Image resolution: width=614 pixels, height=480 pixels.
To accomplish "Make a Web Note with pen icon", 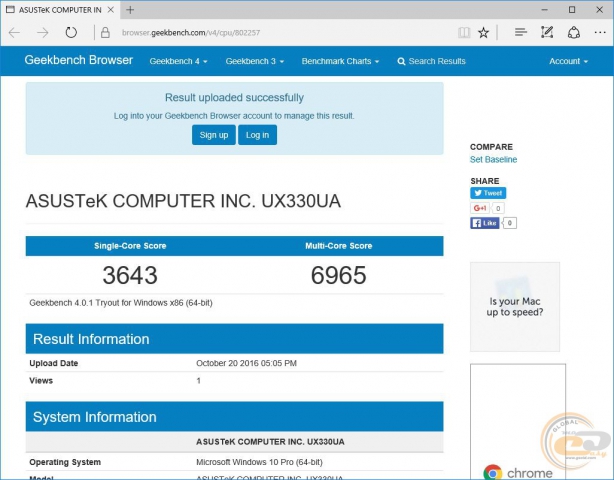I will [x=547, y=32].
